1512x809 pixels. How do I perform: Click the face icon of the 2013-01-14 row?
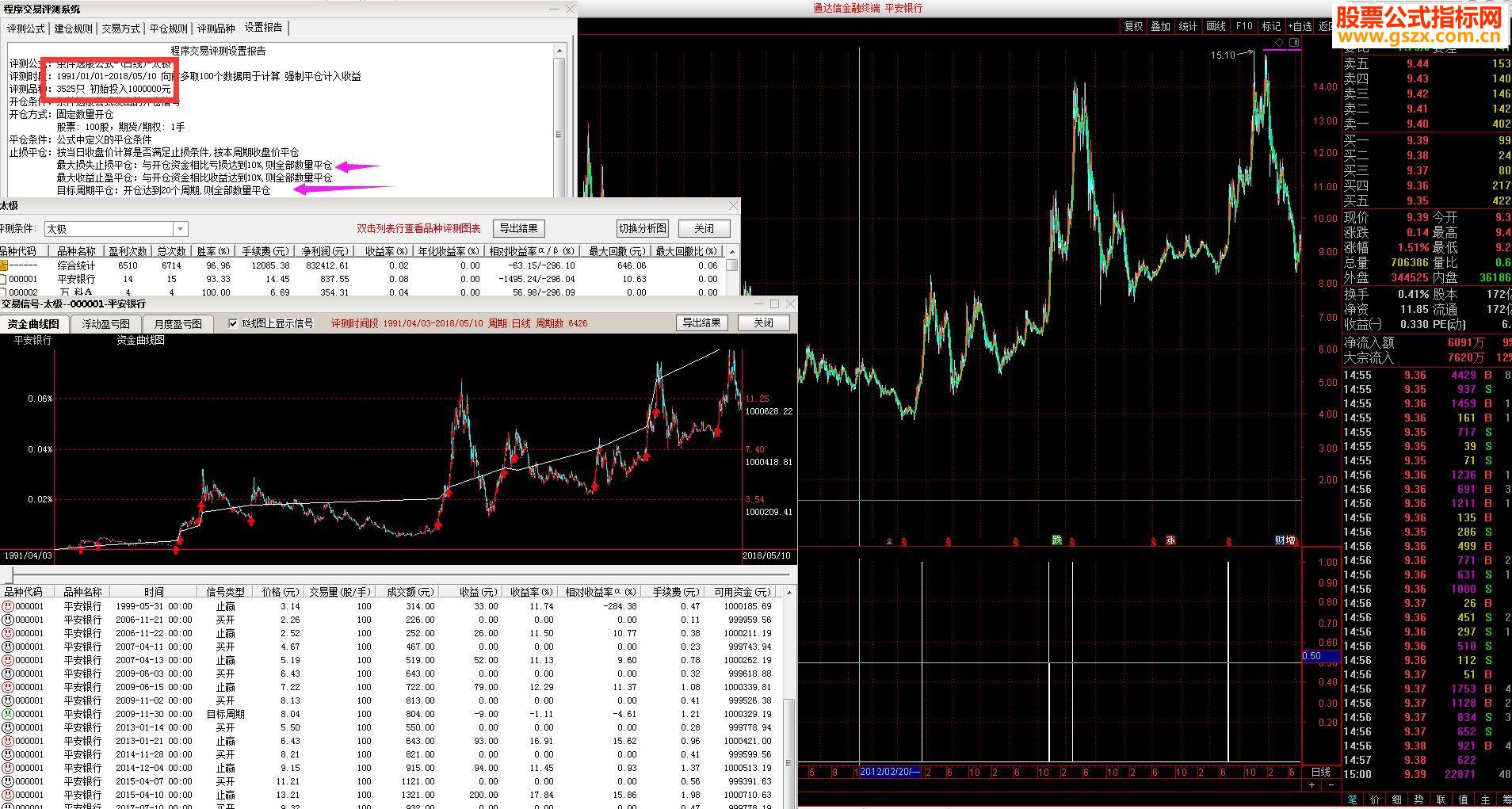point(8,727)
